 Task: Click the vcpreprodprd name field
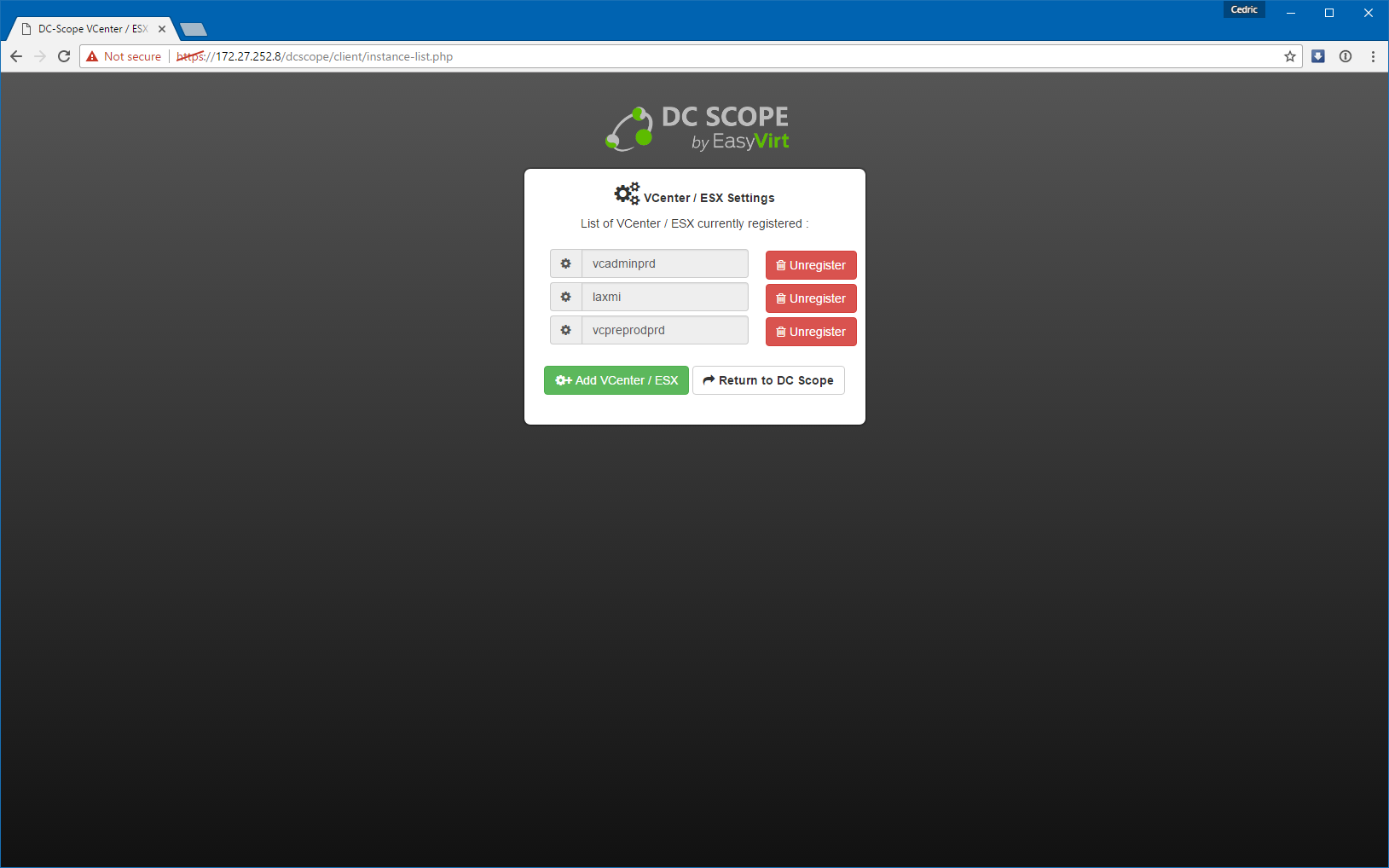click(664, 331)
